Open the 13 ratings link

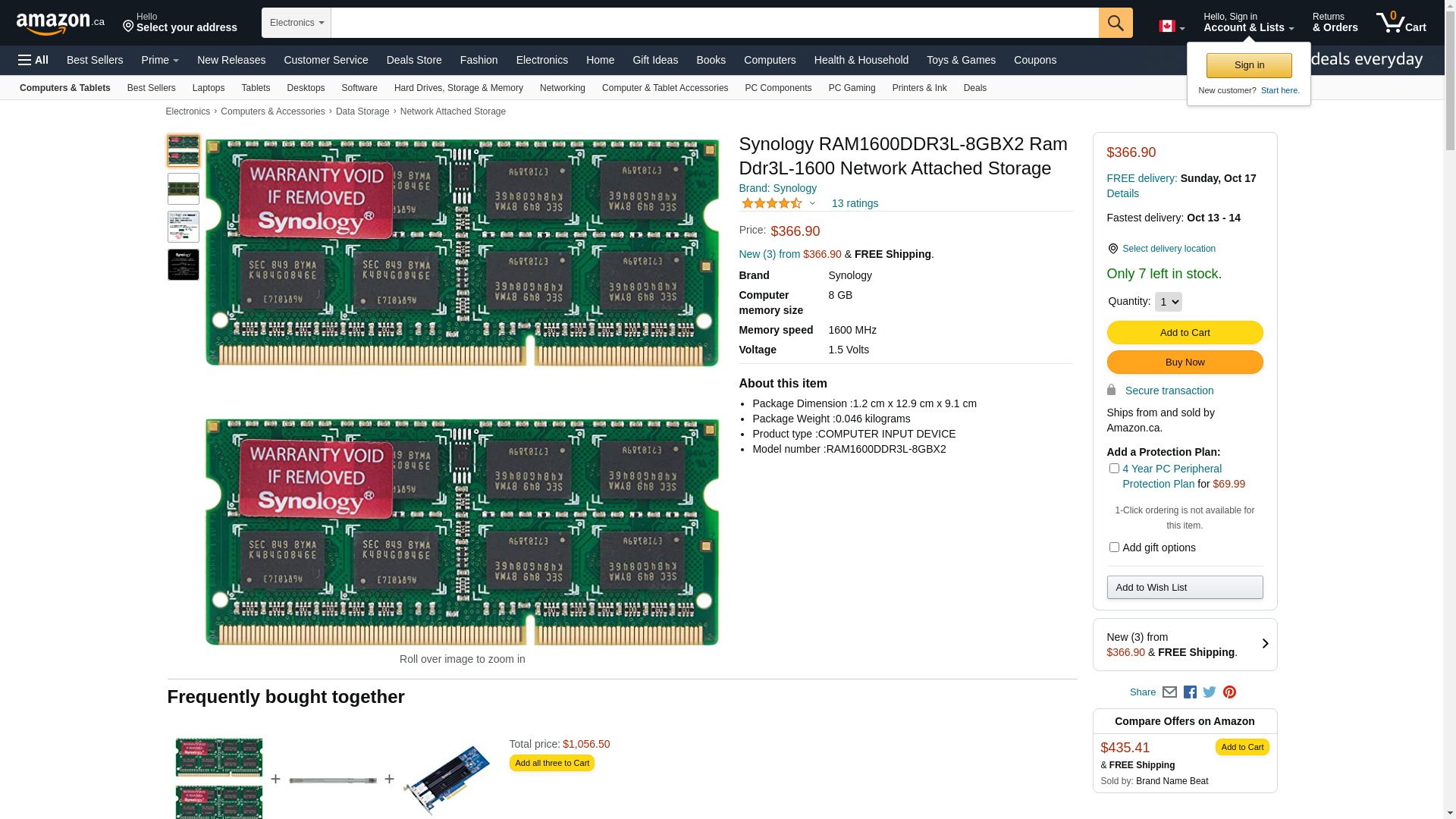[854, 203]
